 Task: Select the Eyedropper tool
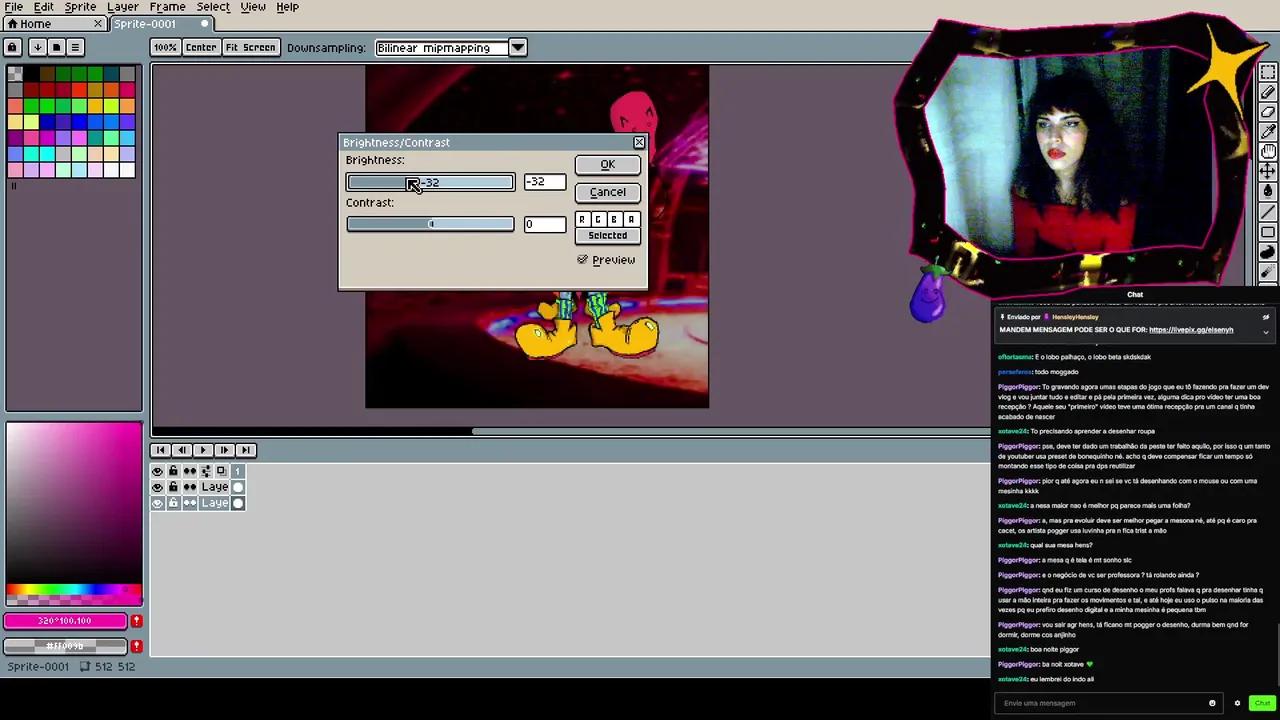click(1268, 132)
